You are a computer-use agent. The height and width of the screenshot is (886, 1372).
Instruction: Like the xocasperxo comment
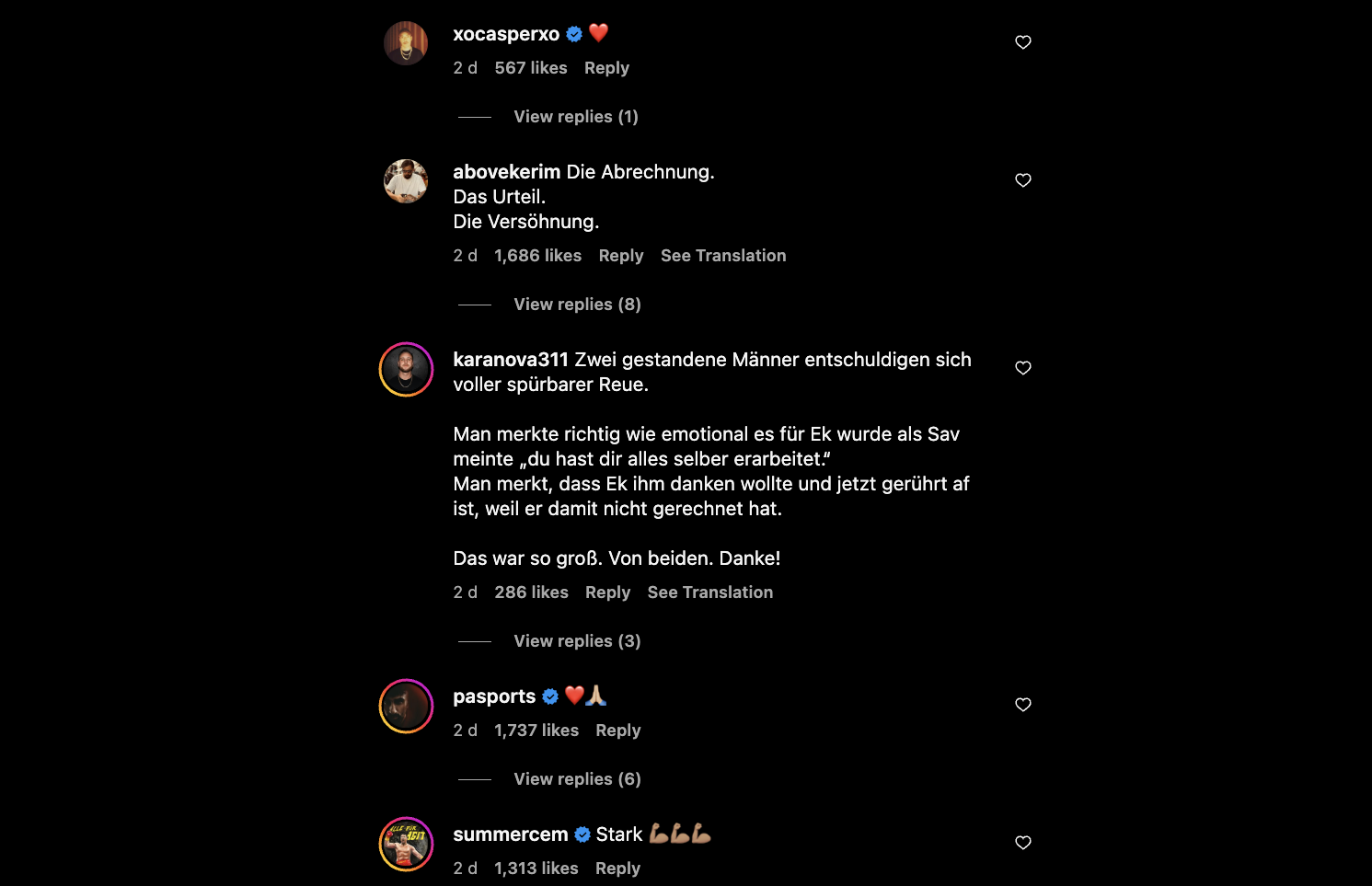pyautogui.click(x=1022, y=42)
